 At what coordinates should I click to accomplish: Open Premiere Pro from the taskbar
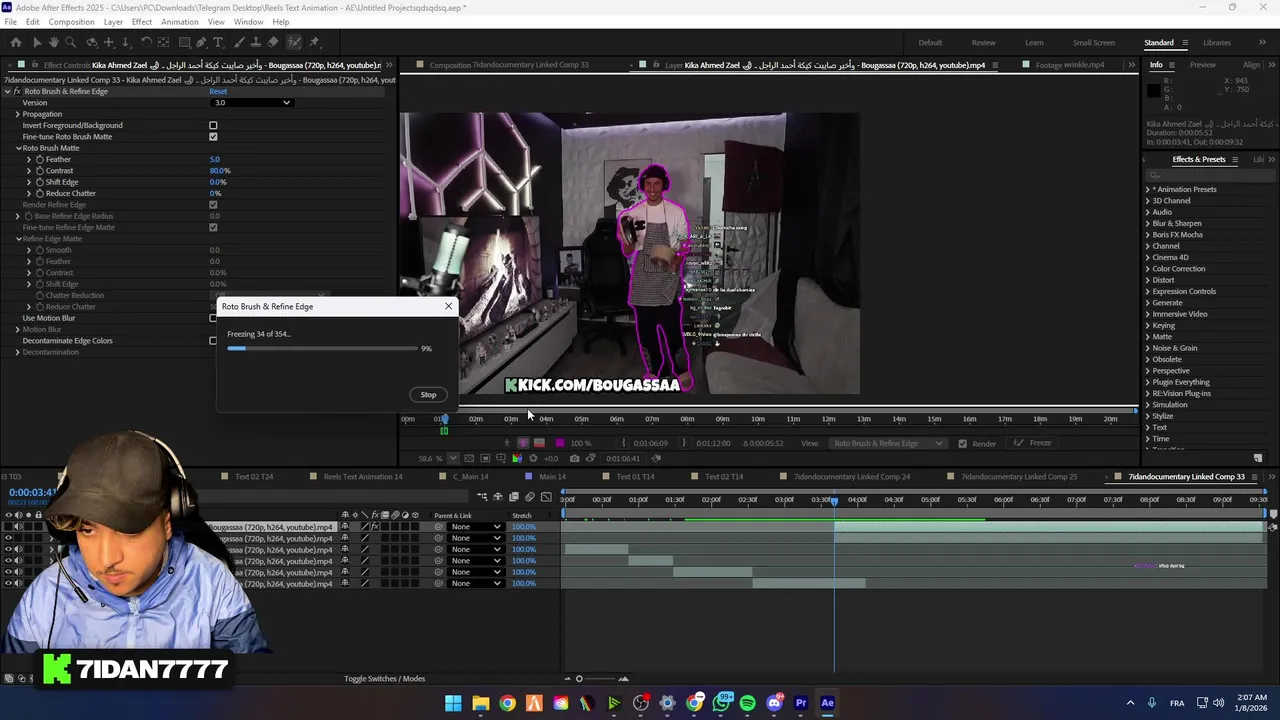pyautogui.click(x=801, y=703)
